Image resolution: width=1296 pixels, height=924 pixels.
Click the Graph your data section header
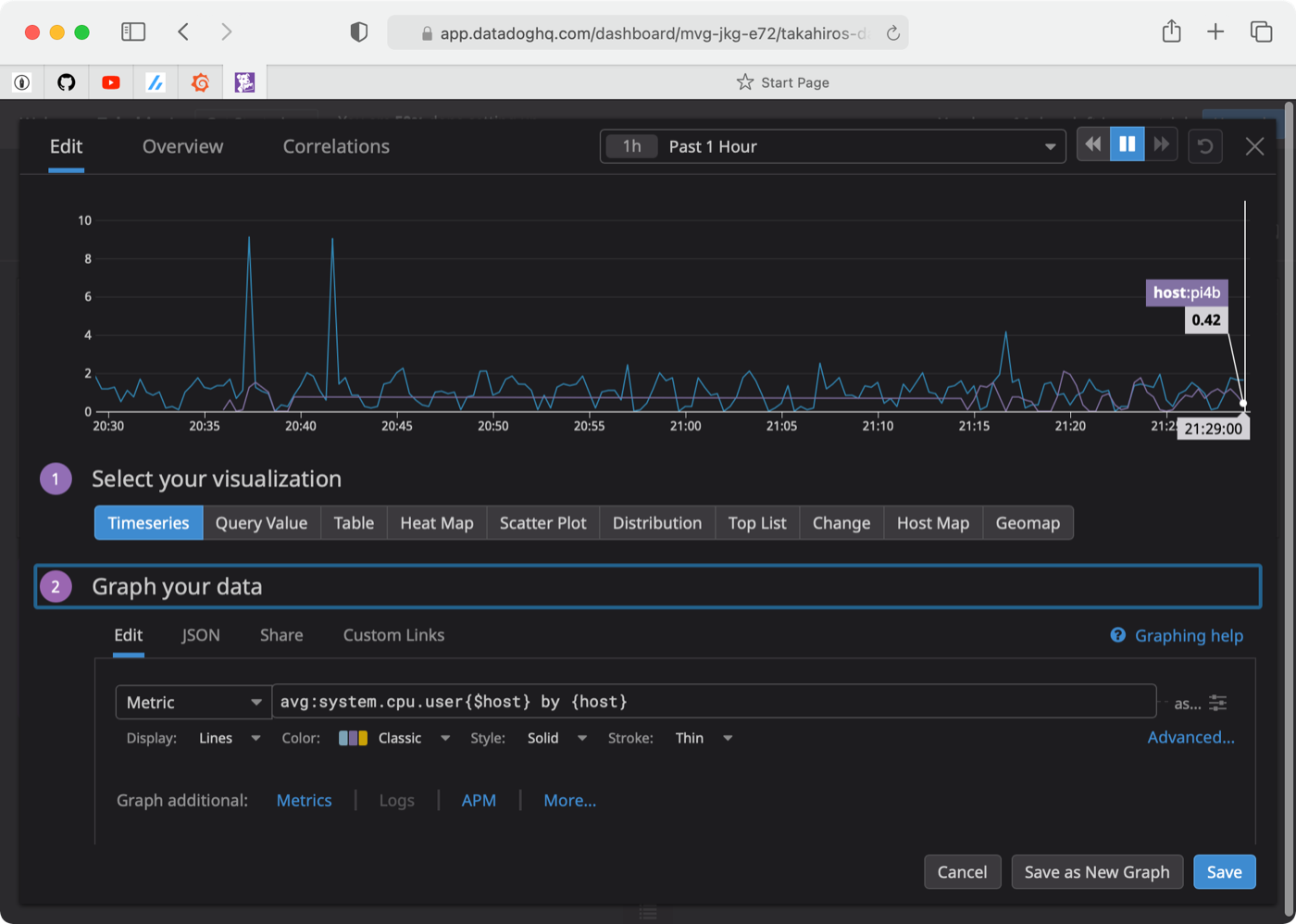(x=648, y=587)
